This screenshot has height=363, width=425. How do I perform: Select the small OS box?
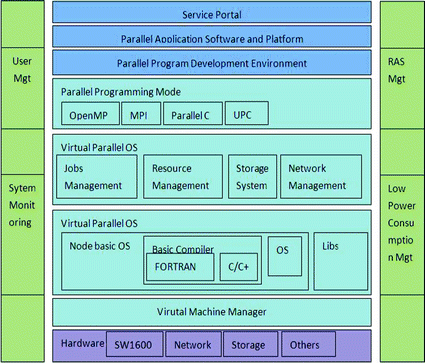pos(285,256)
